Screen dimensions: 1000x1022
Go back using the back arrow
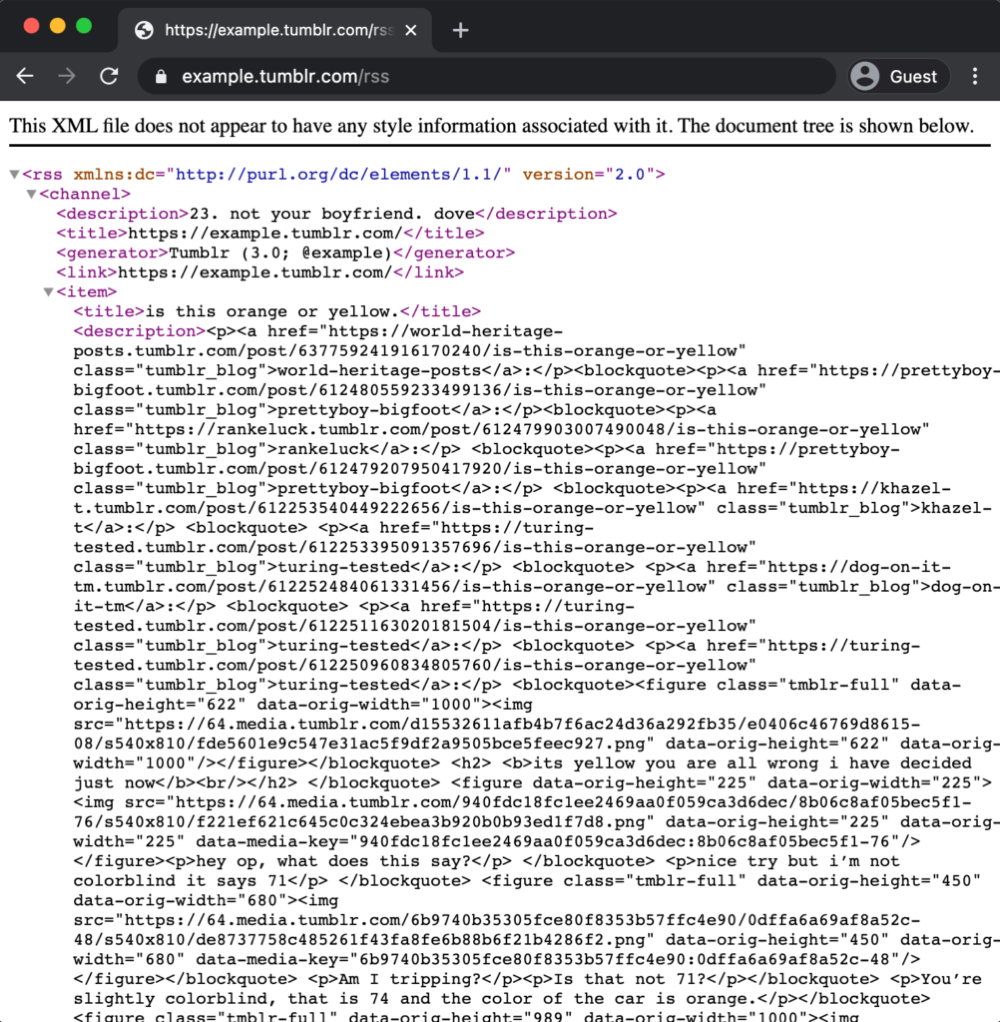click(x=26, y=77)
